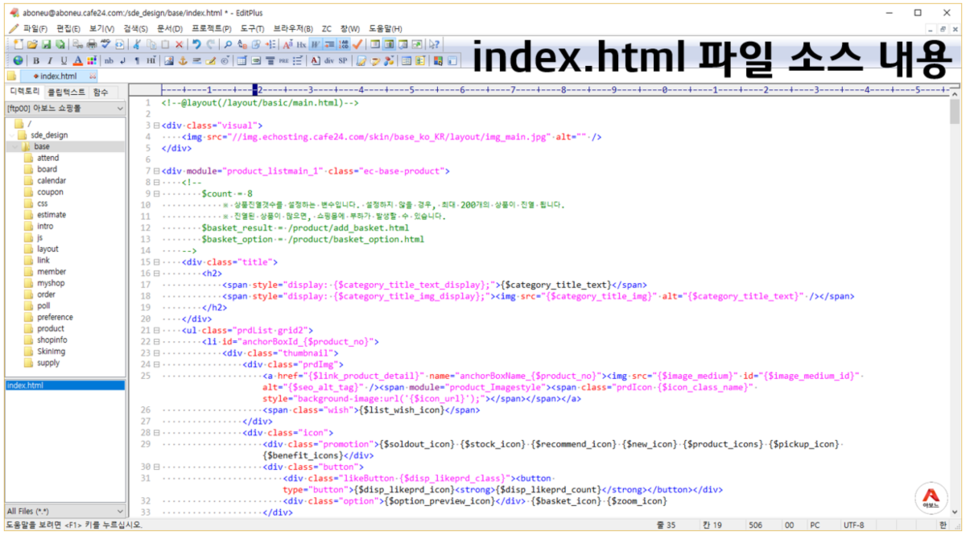Viewport: 966px width, 535px height.
Task: Cut selection with the scissors icon
Action: 137,44
